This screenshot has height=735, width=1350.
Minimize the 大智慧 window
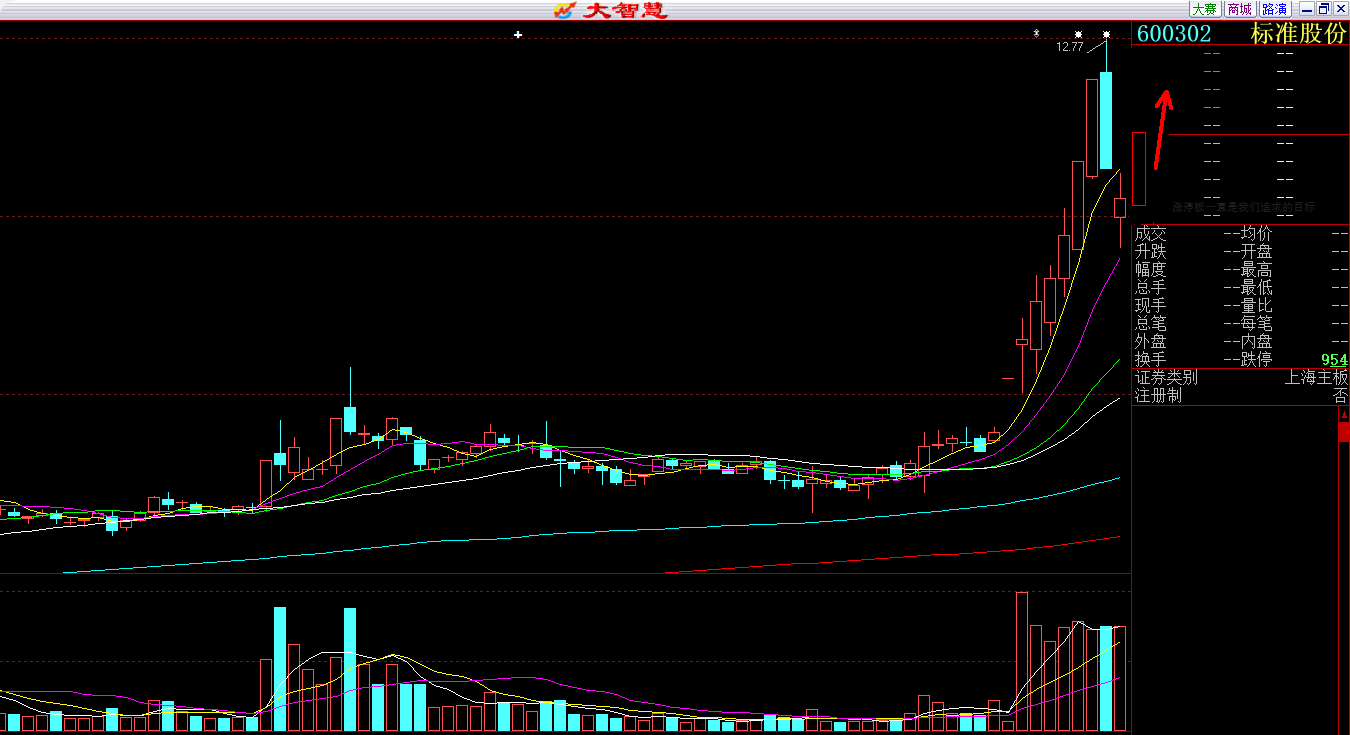point(1307,9)
